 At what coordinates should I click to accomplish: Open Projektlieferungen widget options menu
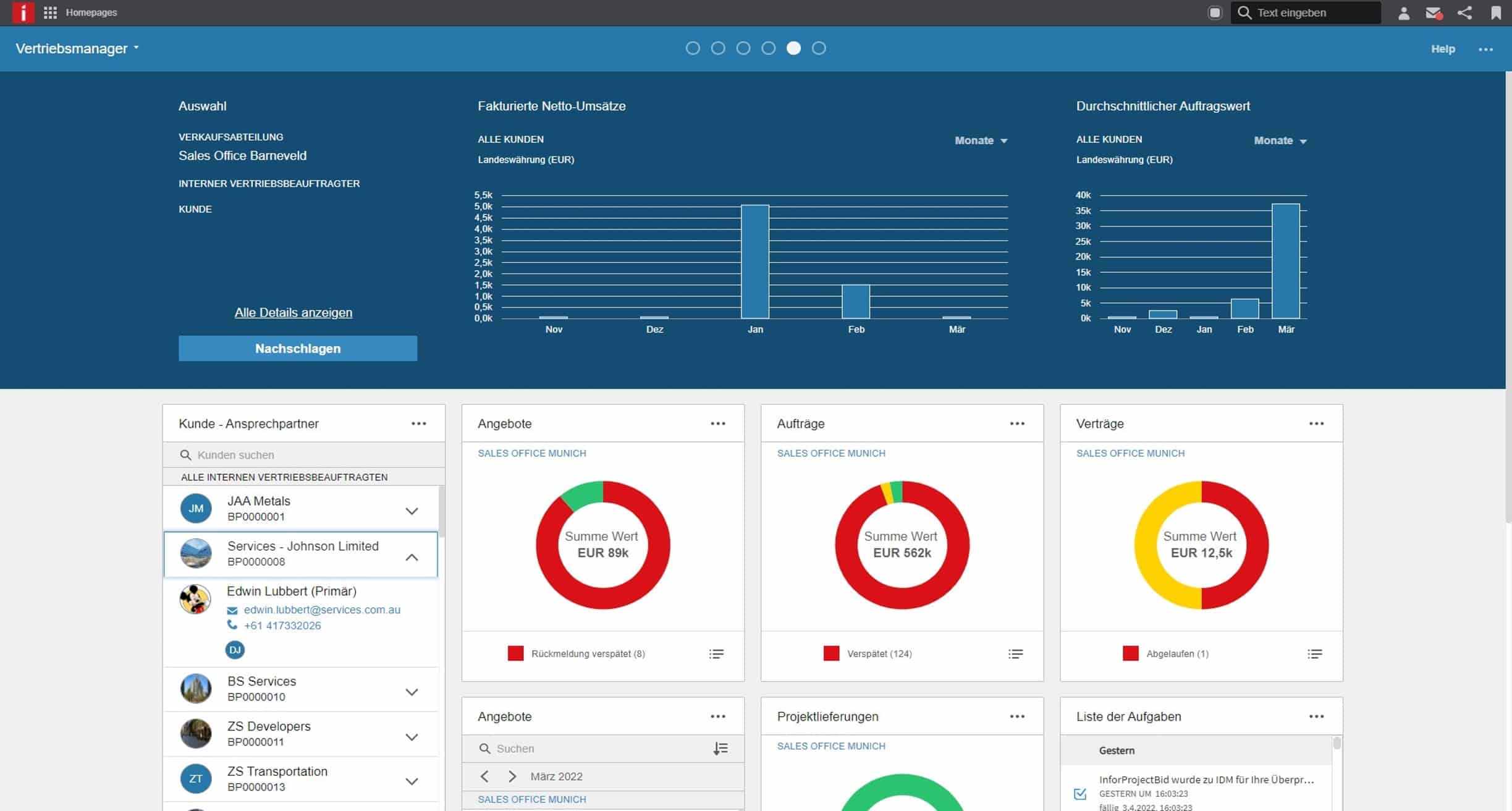coord(1017,716)
